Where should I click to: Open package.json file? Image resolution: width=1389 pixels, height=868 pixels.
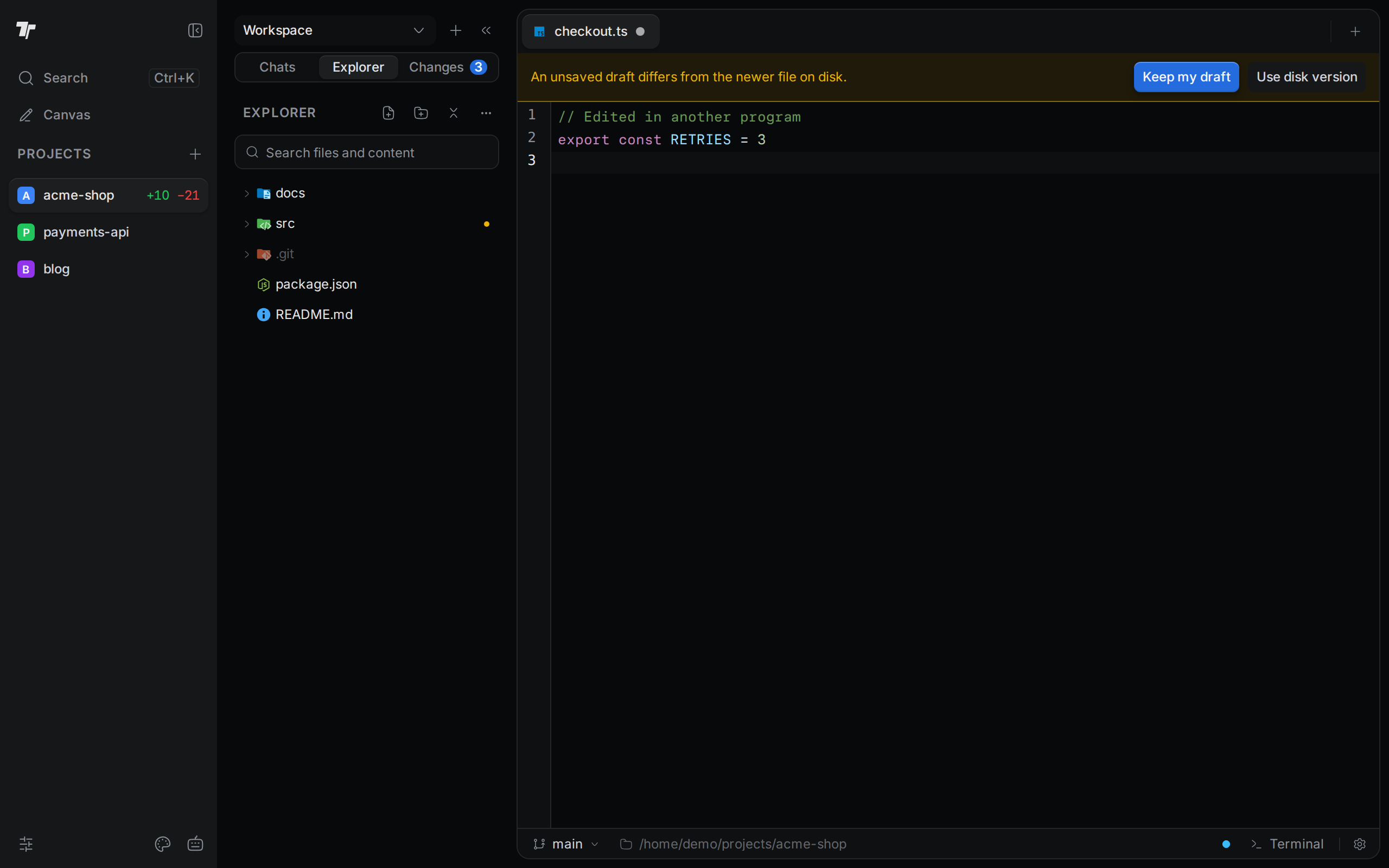[x=367, y=285]
